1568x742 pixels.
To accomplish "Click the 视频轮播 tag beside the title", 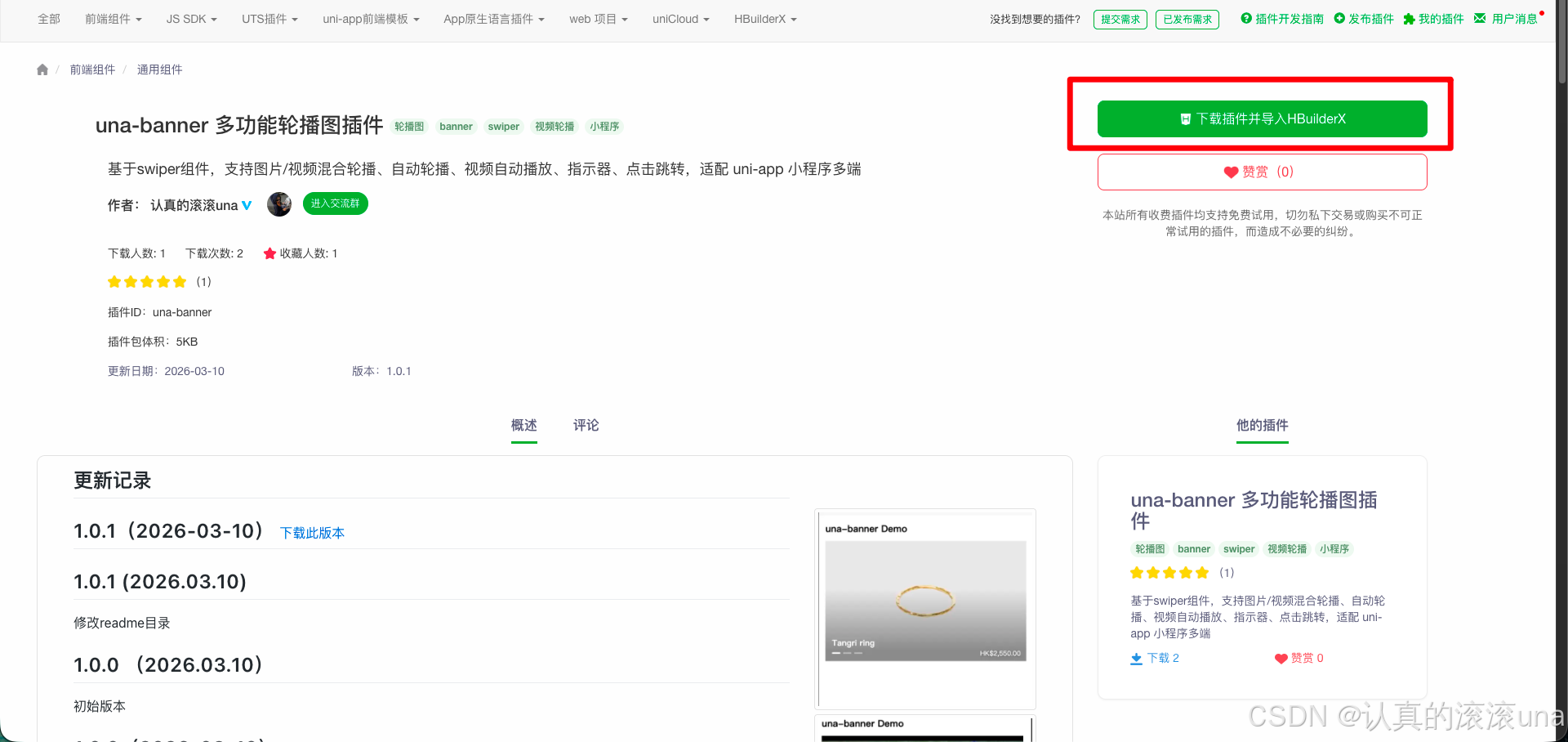I will coord(555,127).
